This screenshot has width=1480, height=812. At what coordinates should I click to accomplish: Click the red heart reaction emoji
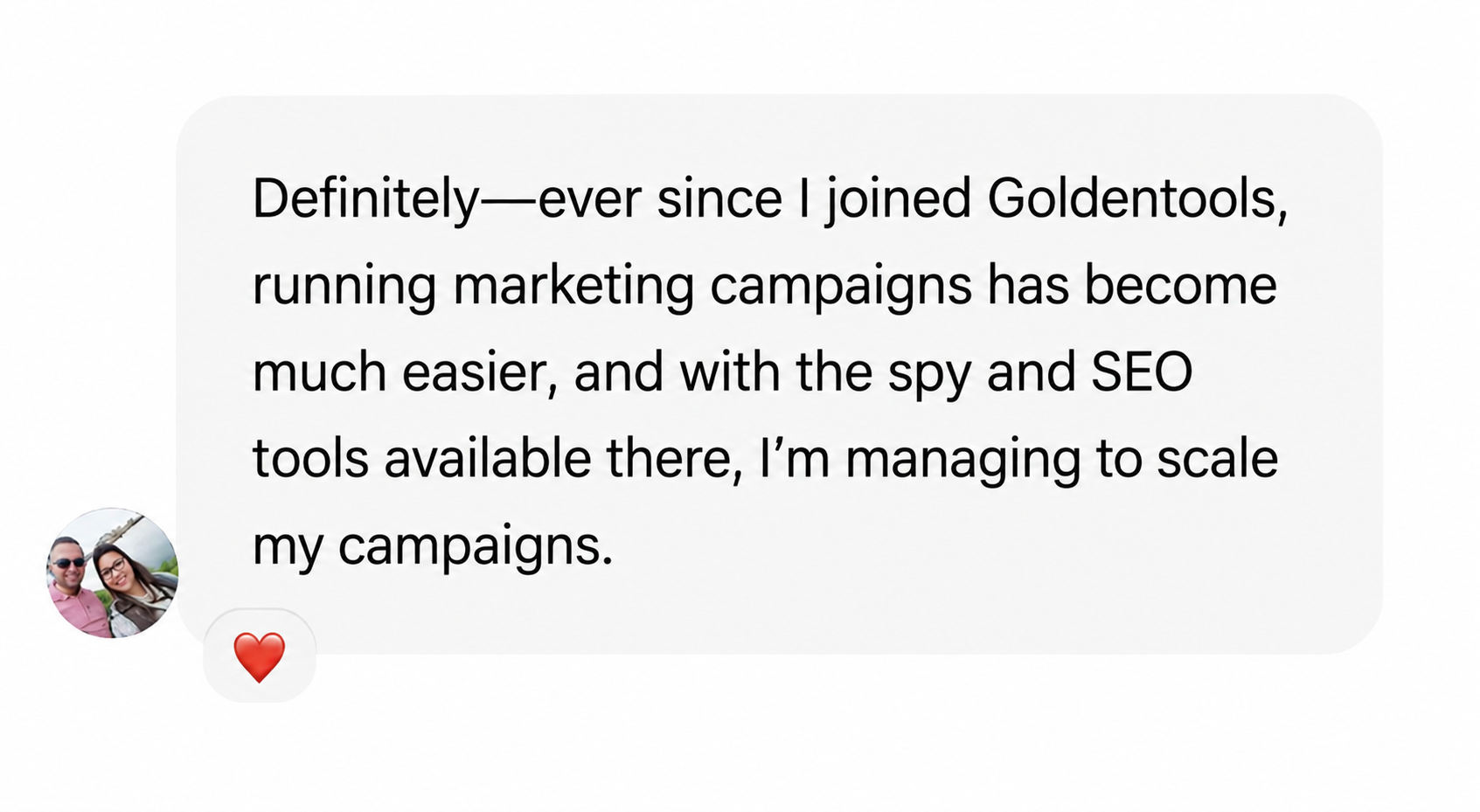[x=260, y=657]
